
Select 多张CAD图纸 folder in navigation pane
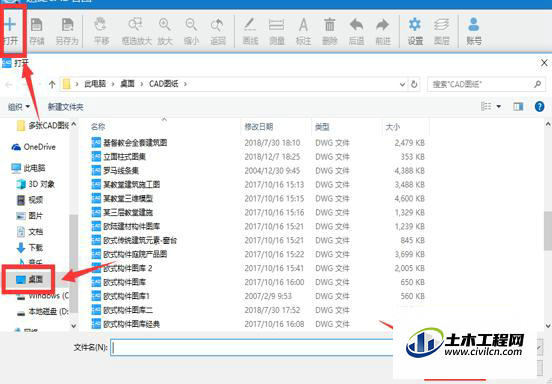click(x=43, y=125)
